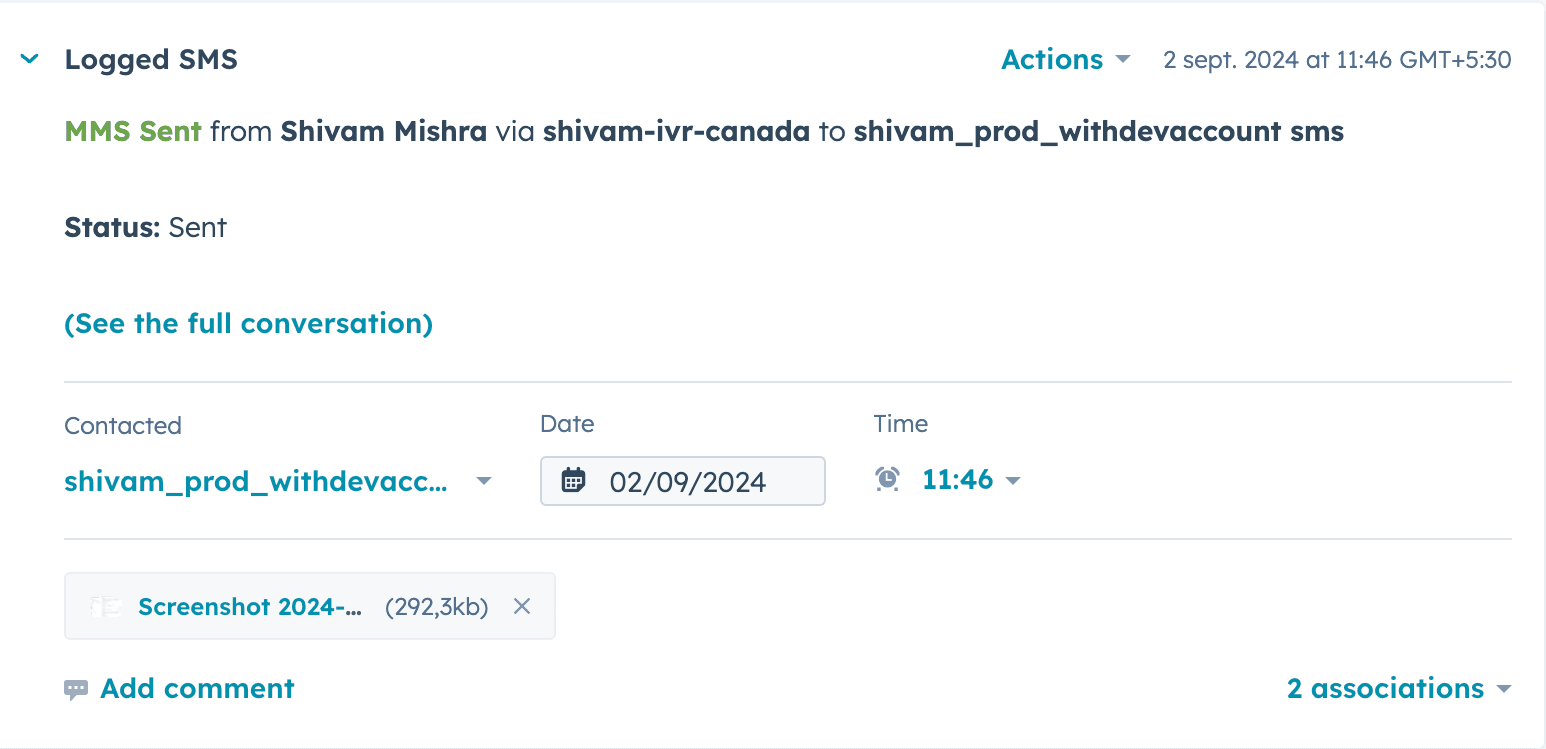Click the alarm clock icon under Time
The width and height of the screenshot is (1546, 749).
887,480
